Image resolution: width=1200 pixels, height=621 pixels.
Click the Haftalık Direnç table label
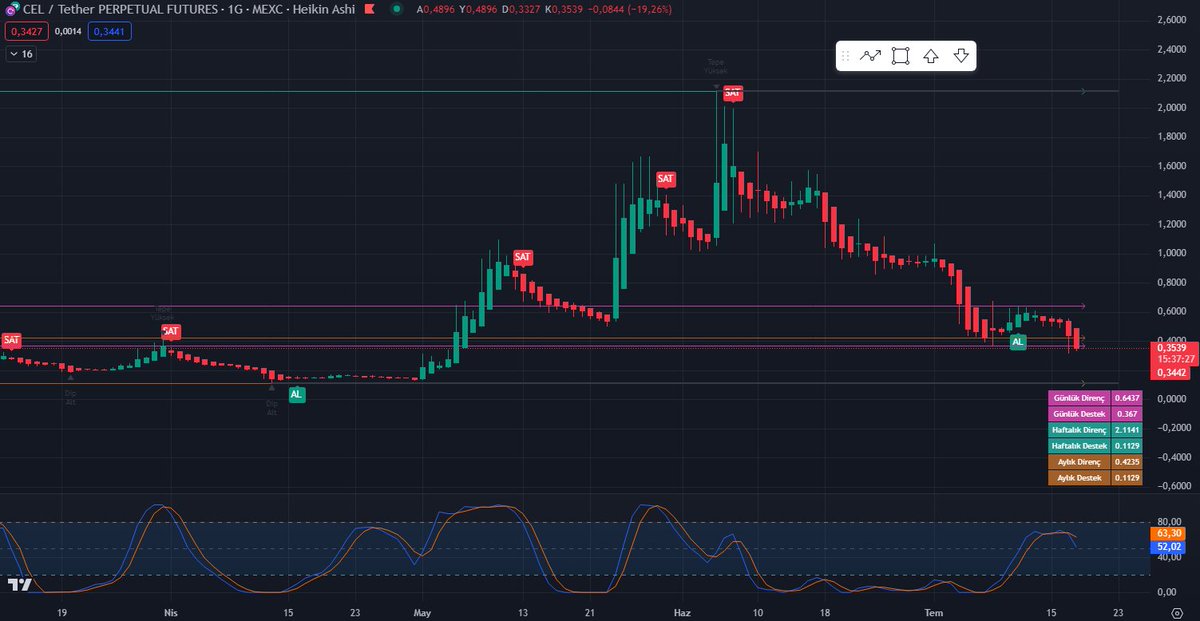click(1080, 430)
